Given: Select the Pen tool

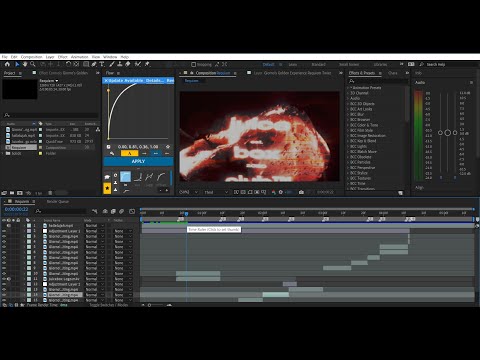Looking at the screenshot, I should pos(94,64).
